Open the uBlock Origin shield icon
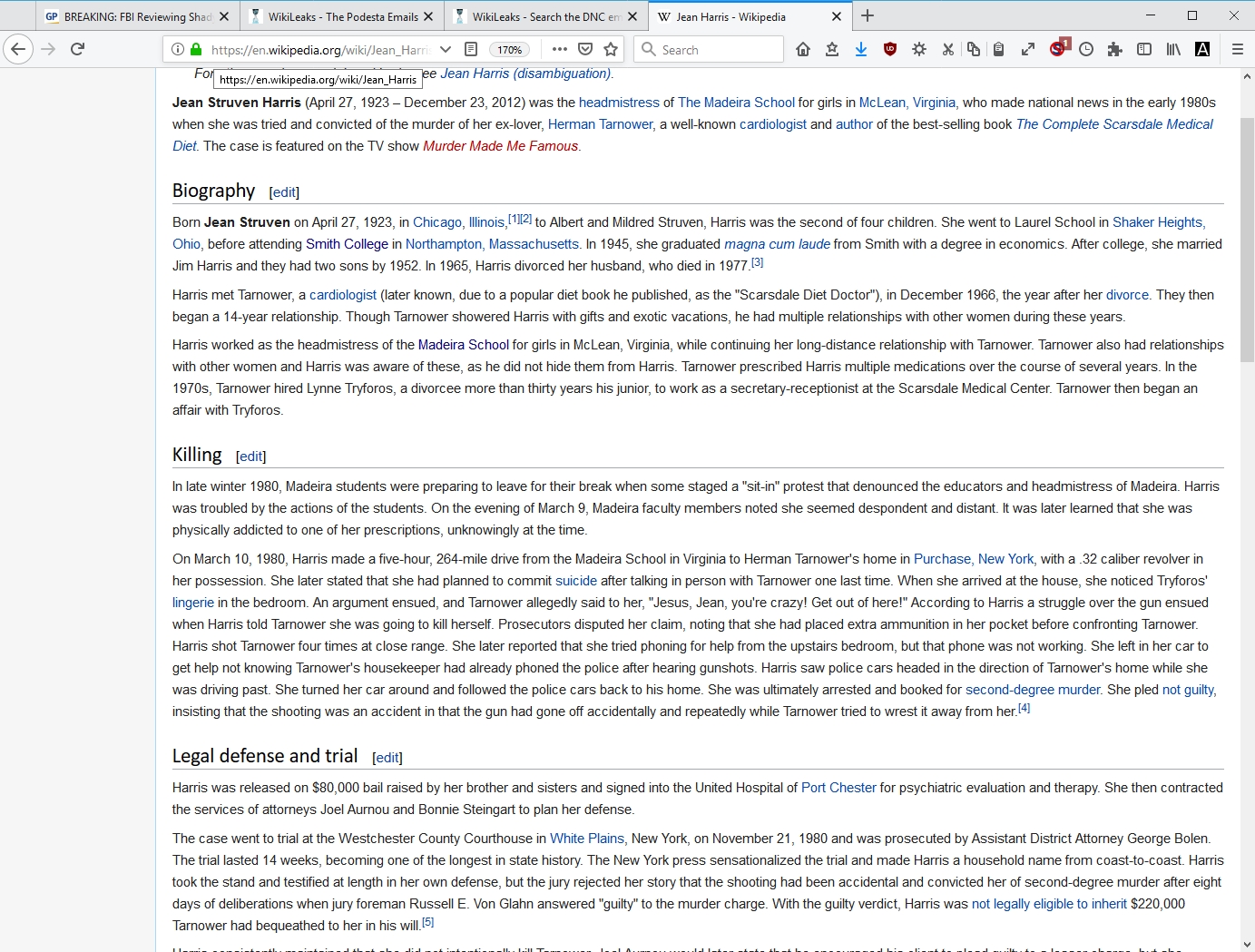Viewport: 1255px width, 952px height. 890,49
